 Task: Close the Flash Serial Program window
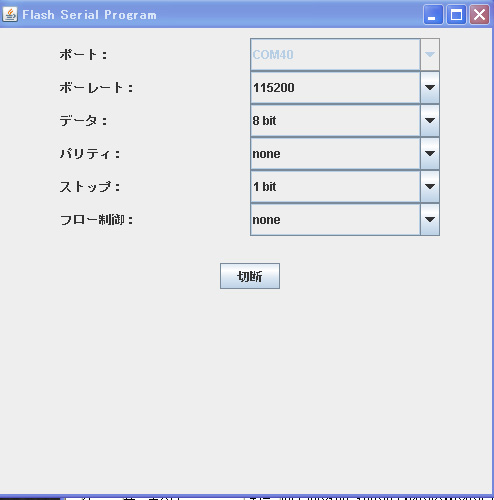tap(479, 15)
